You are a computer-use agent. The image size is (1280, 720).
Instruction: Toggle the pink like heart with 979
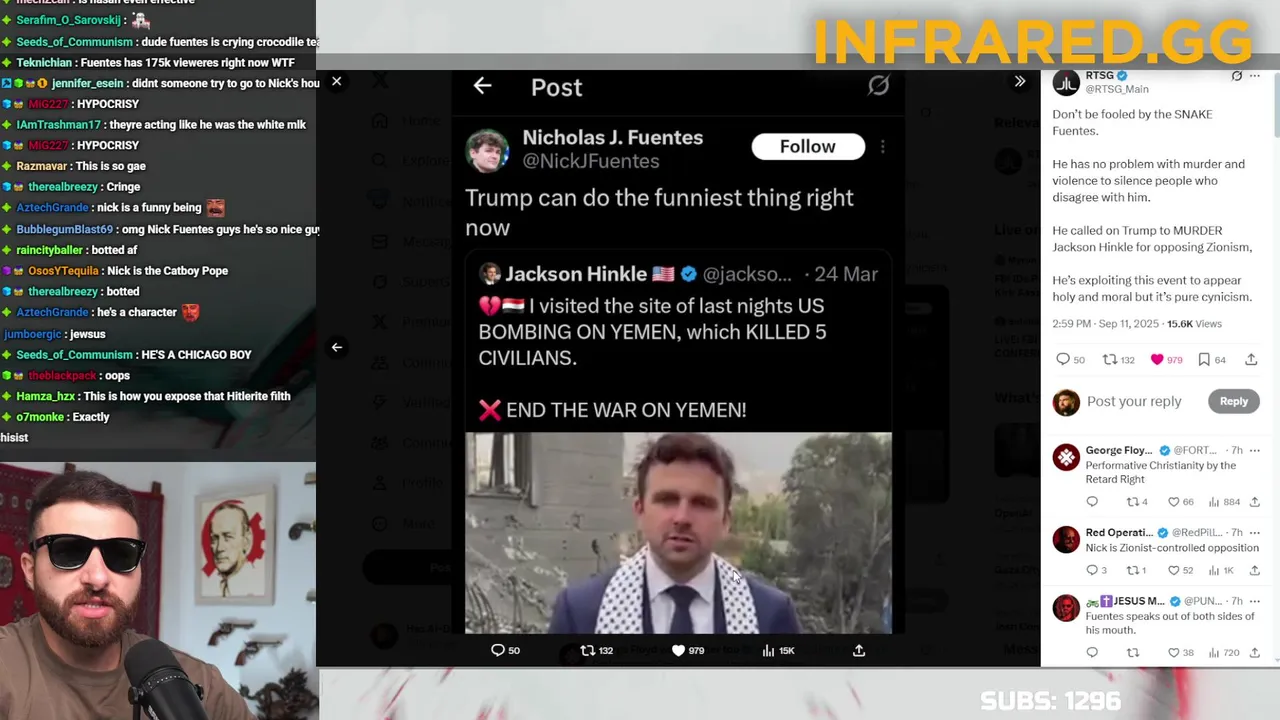1166,359
